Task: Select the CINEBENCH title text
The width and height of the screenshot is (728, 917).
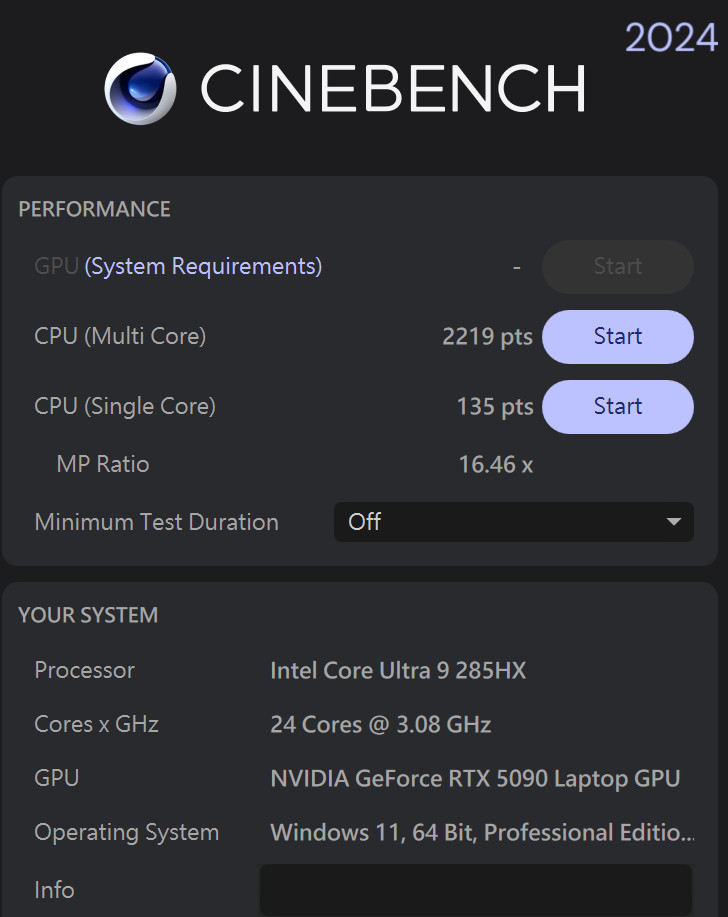Action: [393, 88]
